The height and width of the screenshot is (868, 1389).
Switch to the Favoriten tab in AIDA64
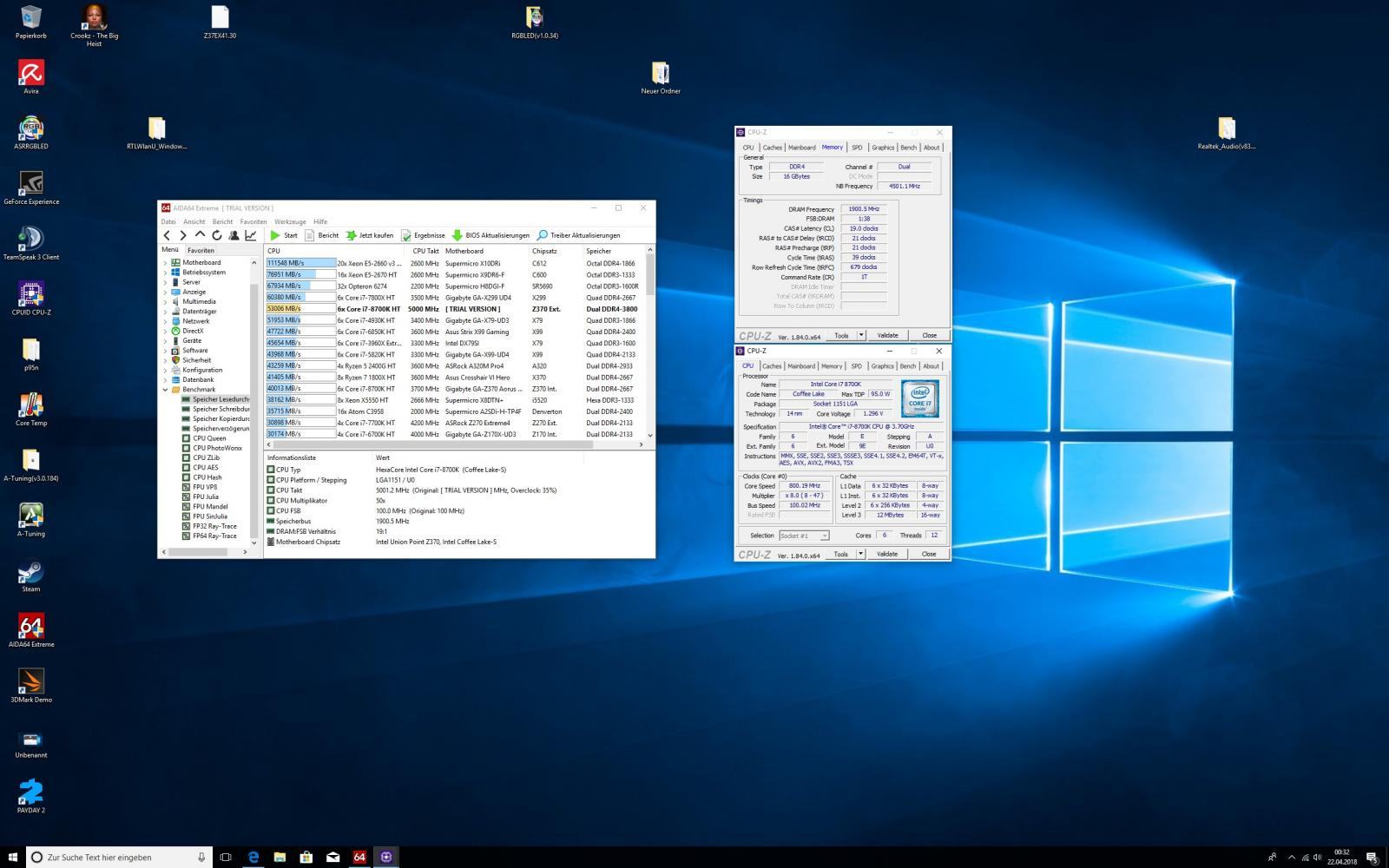point(201,250)
